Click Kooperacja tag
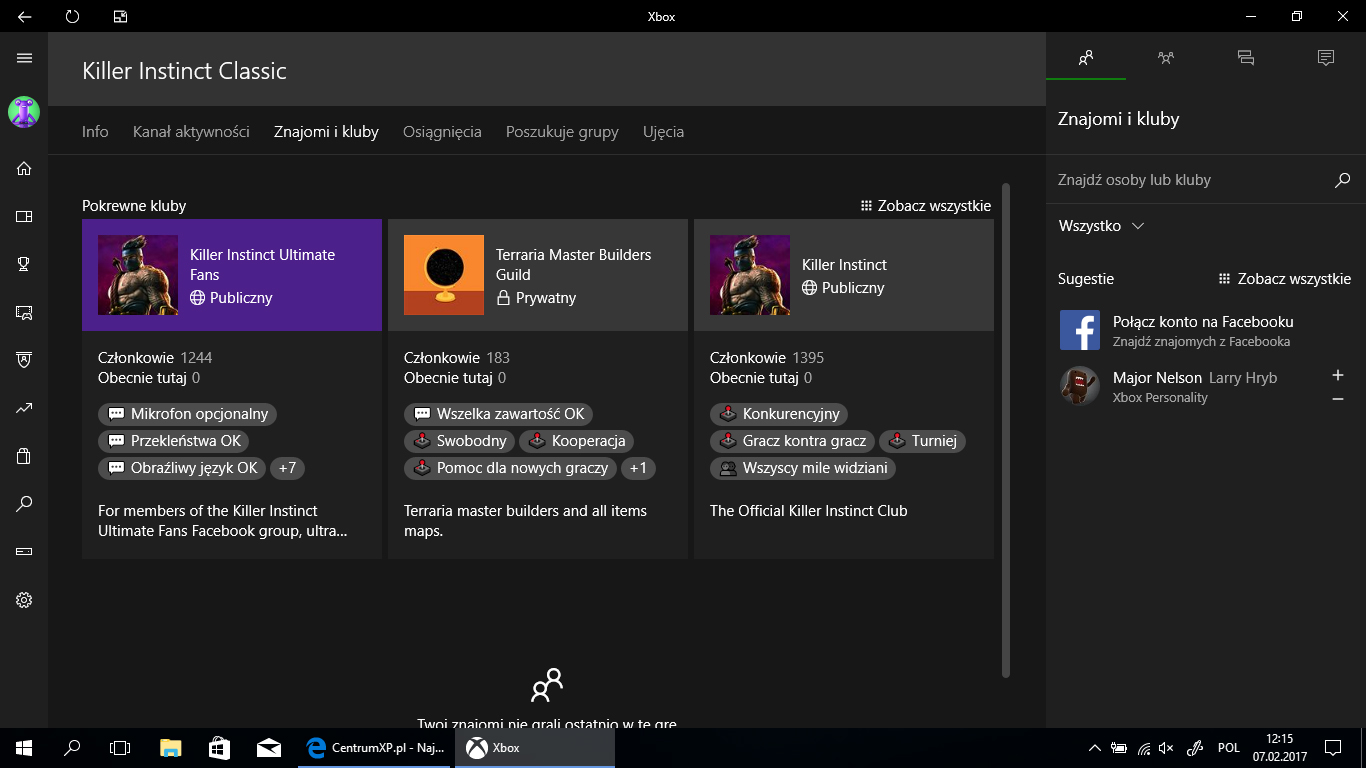The width and height of the screenshot is (1366, 768). tap(577, 441)
